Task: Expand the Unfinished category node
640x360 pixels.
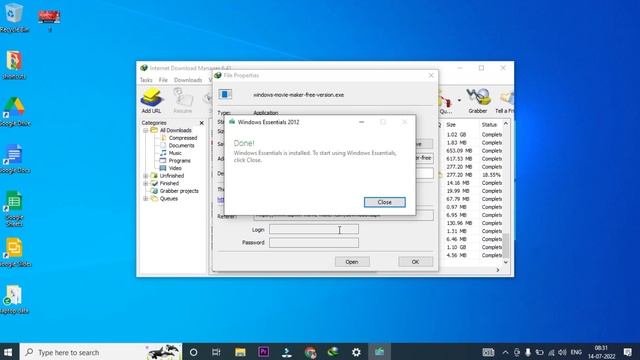Action: click(x=146, y=176)
